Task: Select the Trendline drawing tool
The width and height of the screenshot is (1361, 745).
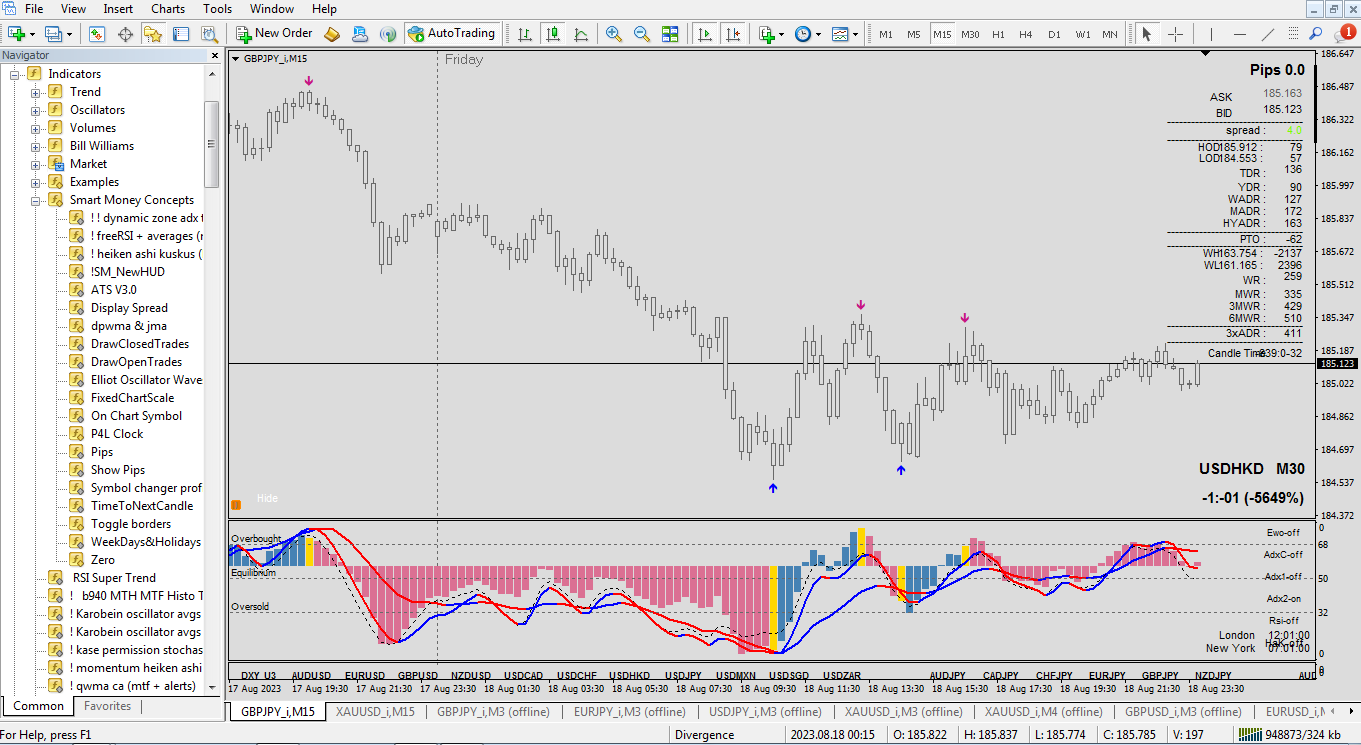Action: pos(1267,34)
